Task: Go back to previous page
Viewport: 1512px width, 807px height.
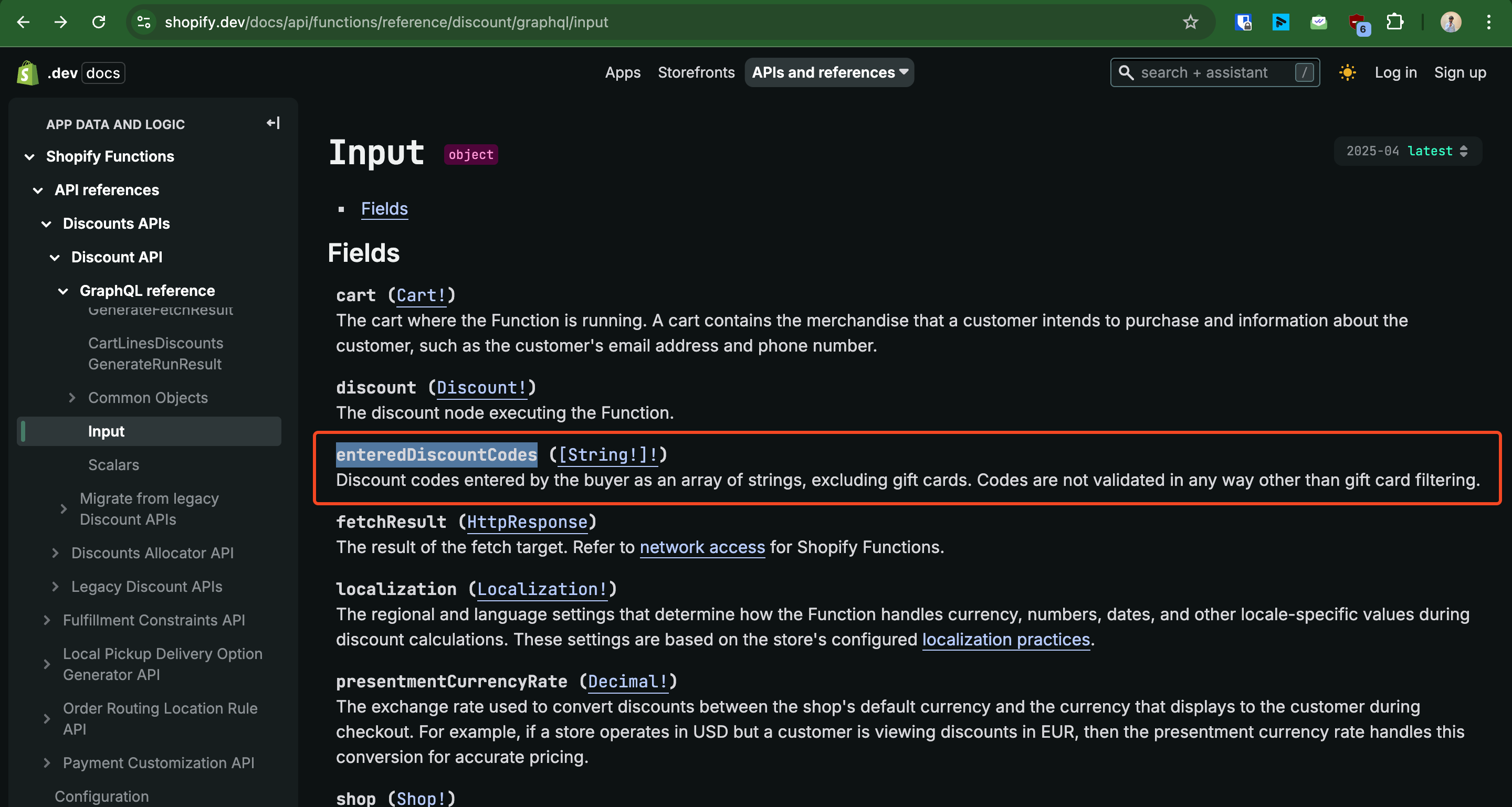Action: (x=24, y=22)
